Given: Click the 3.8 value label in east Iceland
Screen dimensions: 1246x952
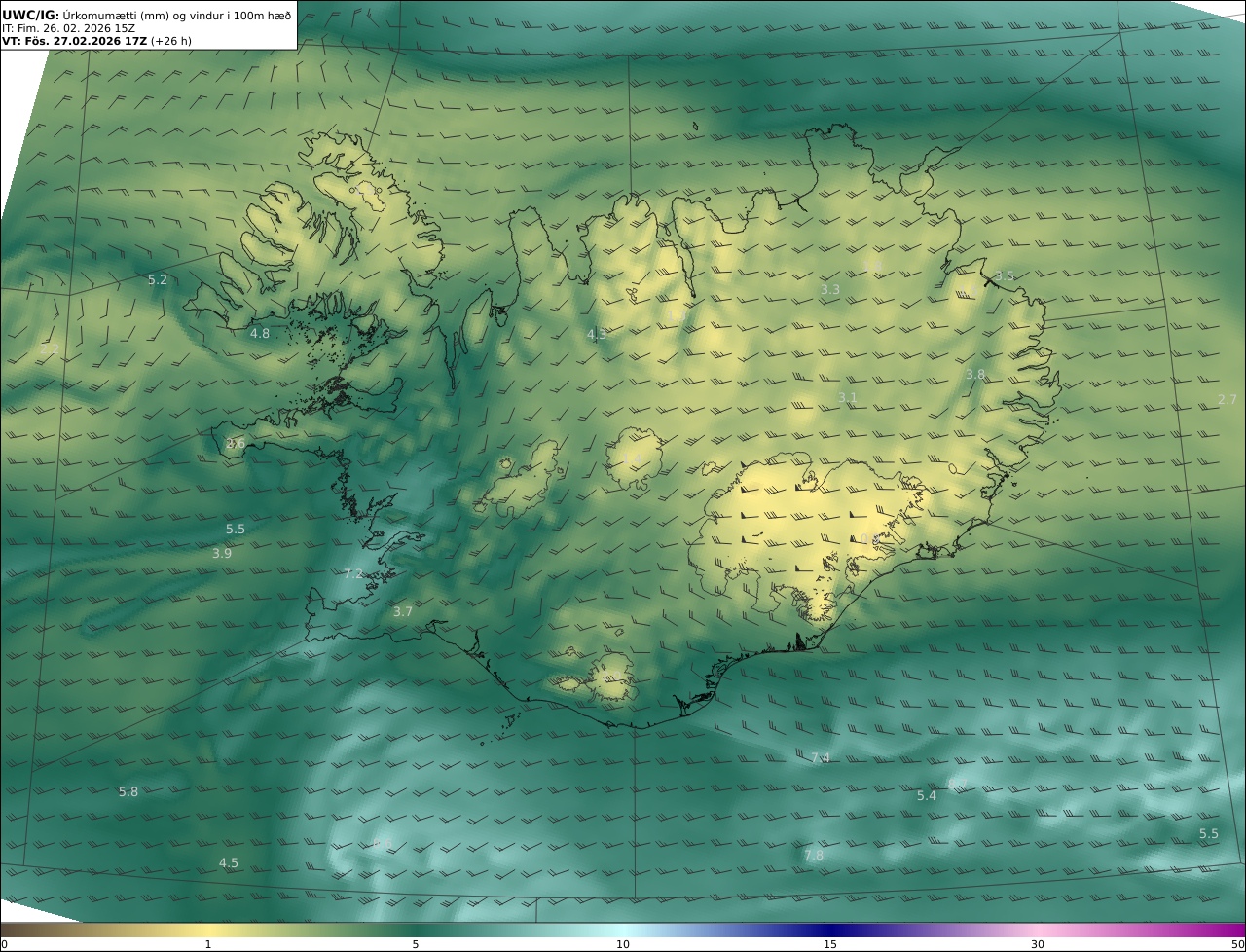Looking at the screenshot, I should 975,375.
